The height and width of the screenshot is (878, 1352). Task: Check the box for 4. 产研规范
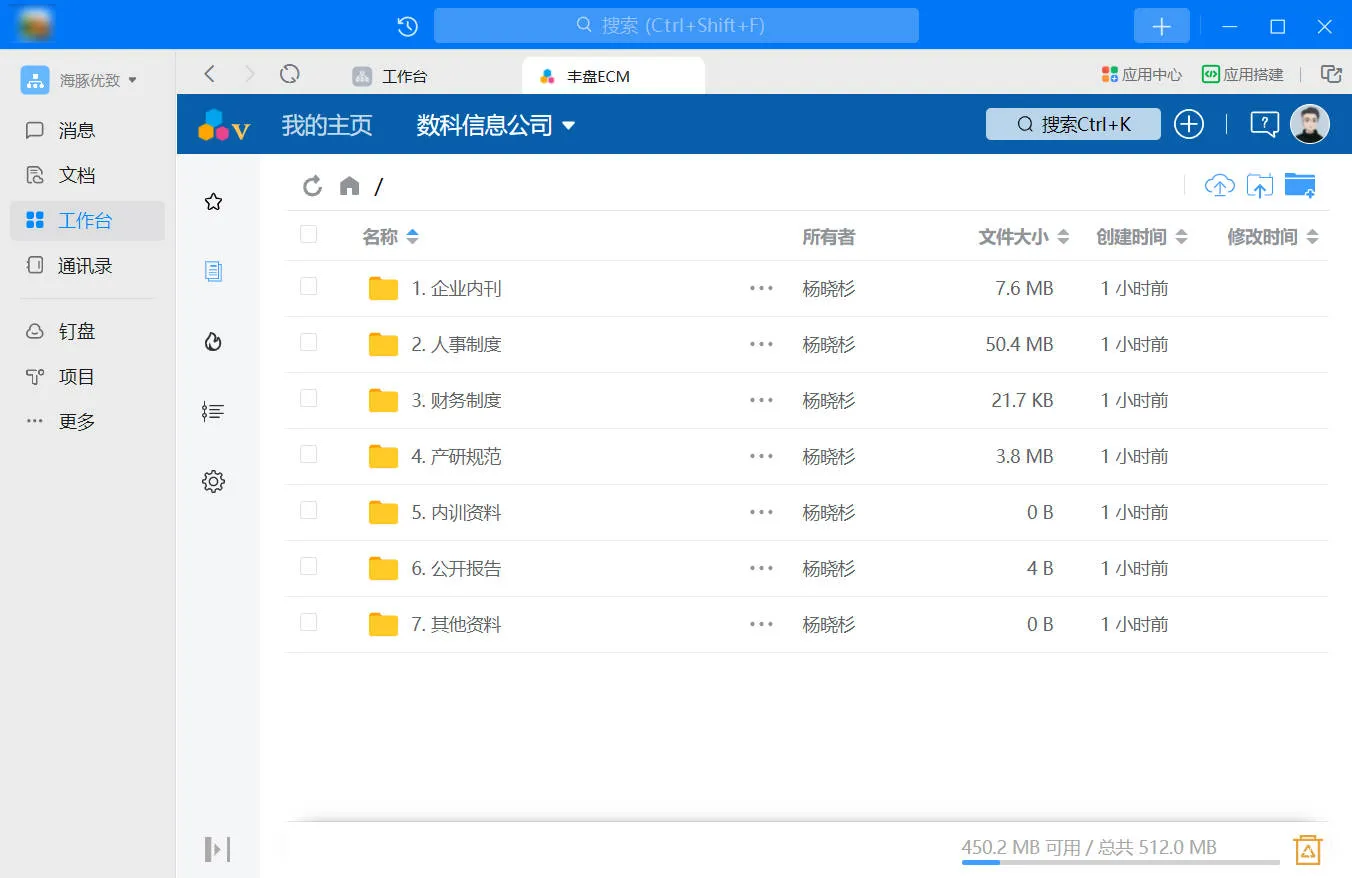coord(308,454)
